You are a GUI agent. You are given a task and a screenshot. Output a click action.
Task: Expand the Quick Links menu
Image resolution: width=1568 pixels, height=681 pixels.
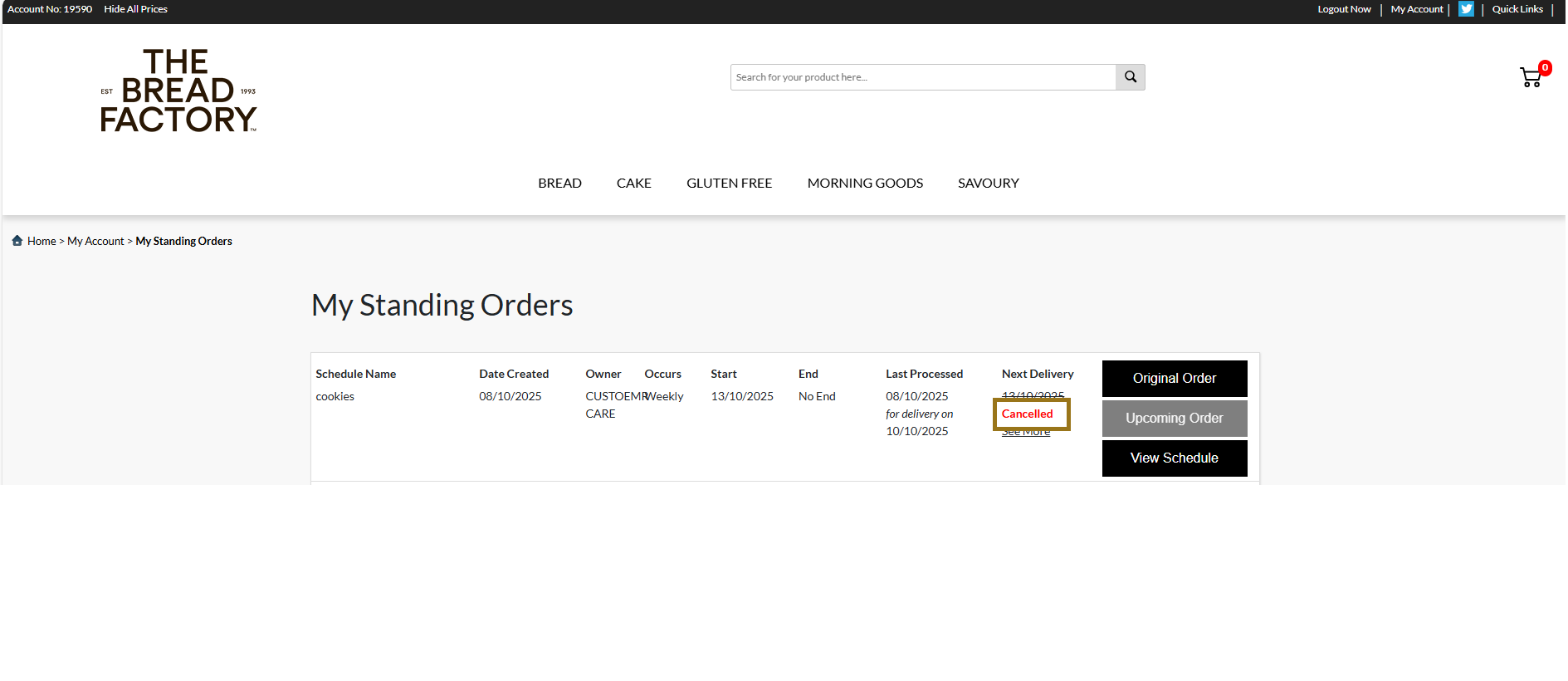click(x=1517, y=9)
